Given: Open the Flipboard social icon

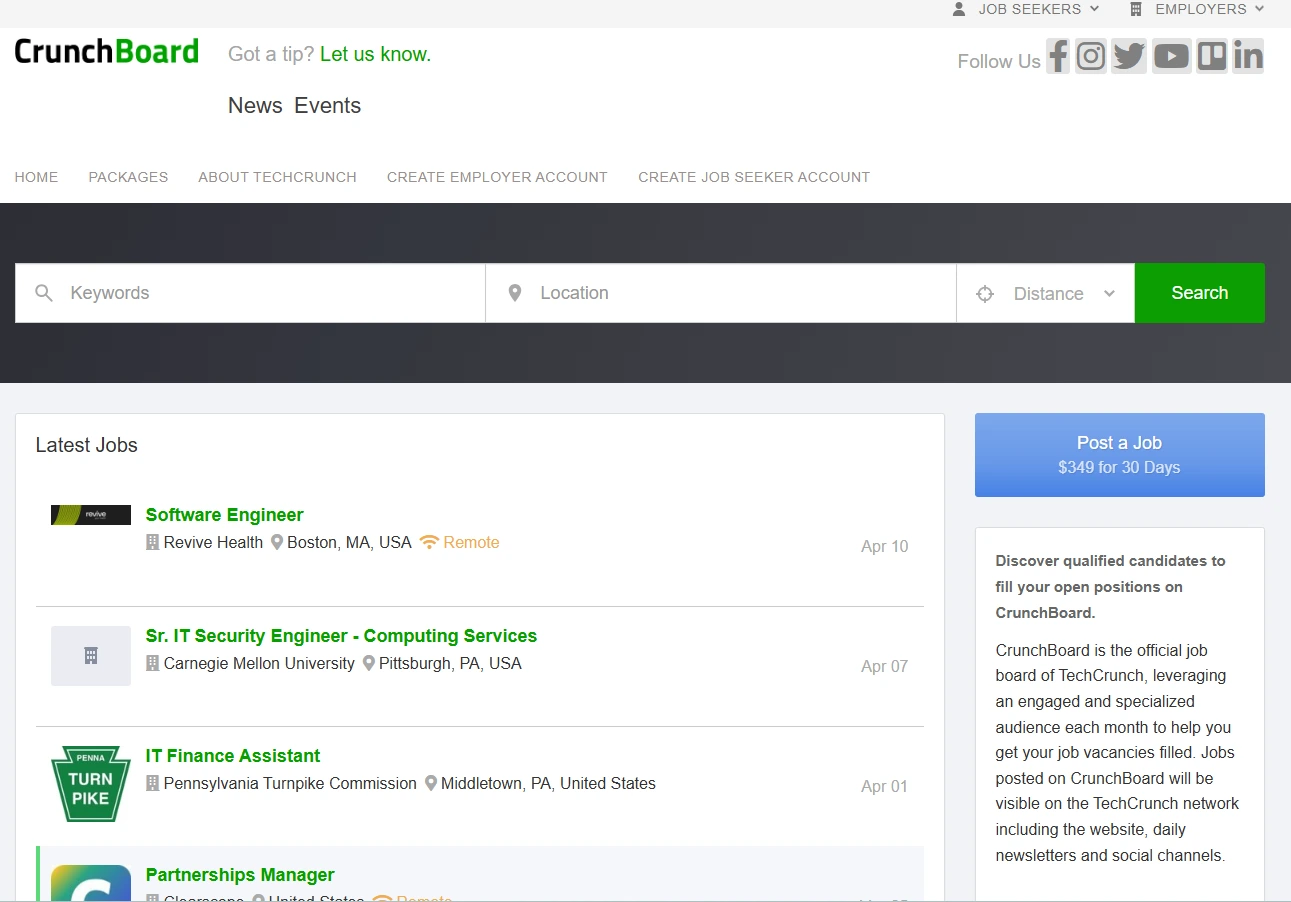Looking at the screenshot, I should [1212, 56].
